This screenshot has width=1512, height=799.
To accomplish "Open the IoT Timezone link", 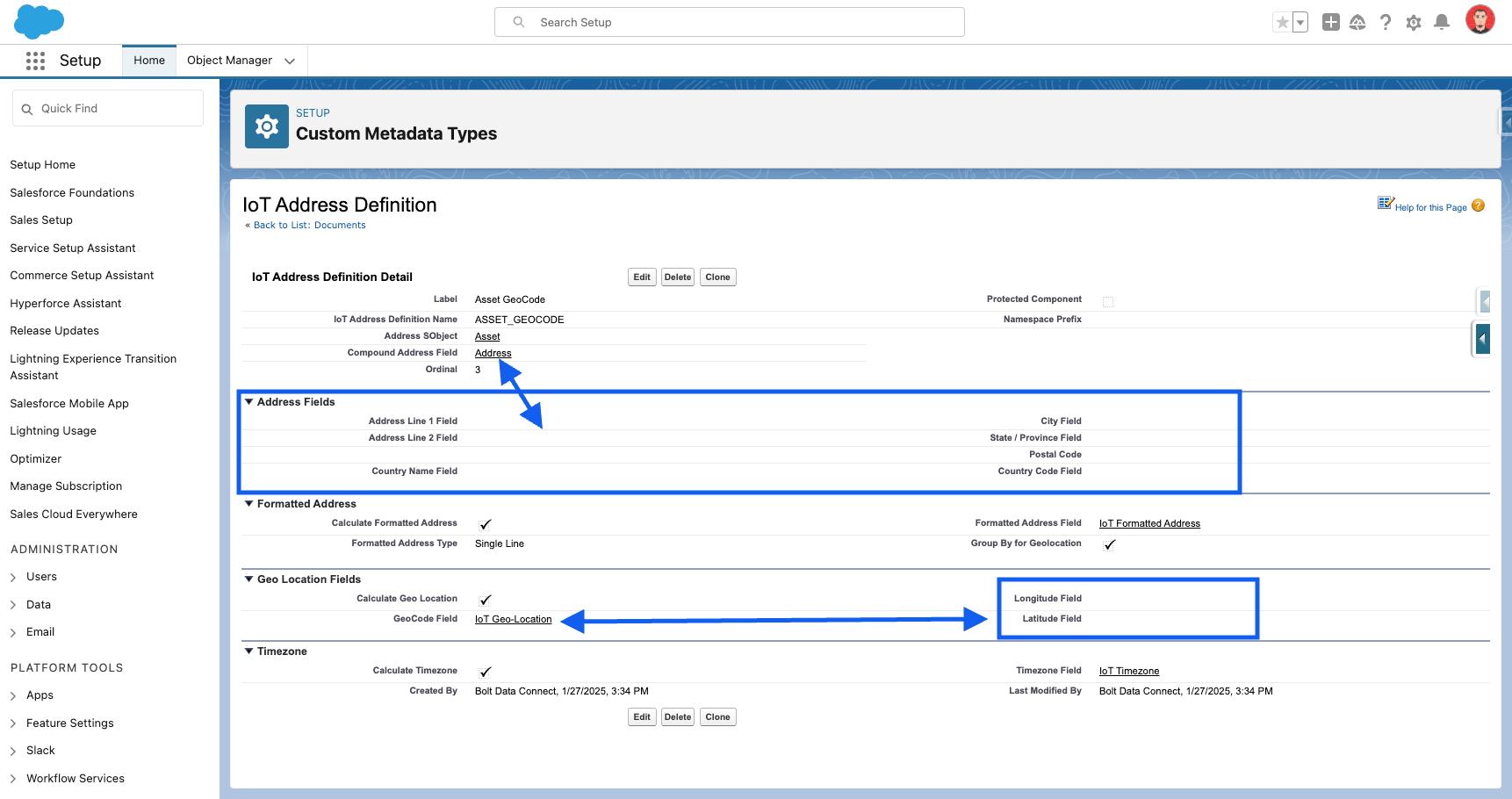I will (1129, 672).
